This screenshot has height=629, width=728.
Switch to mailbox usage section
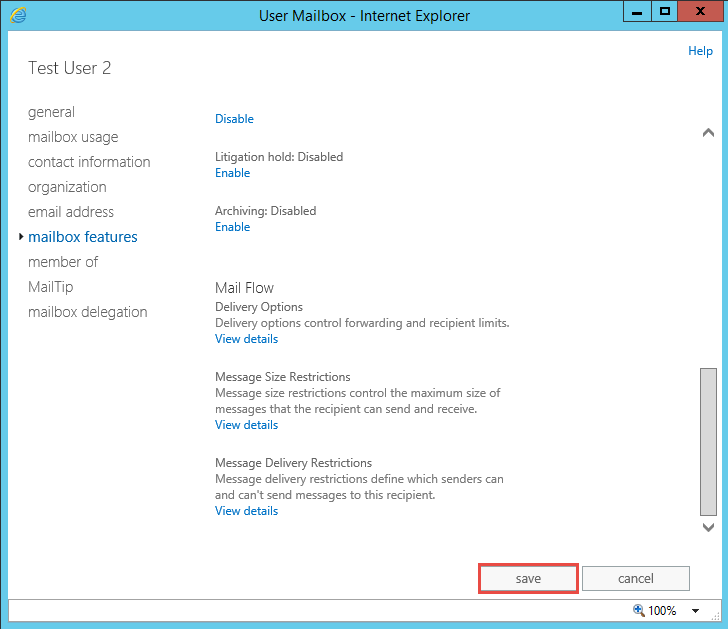coord(73,137)
